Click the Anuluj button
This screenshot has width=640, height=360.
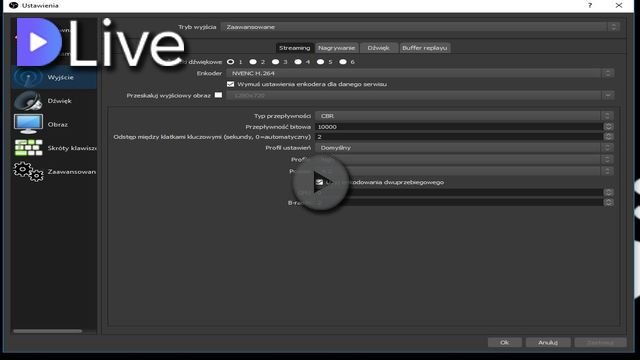click(548, 342)
